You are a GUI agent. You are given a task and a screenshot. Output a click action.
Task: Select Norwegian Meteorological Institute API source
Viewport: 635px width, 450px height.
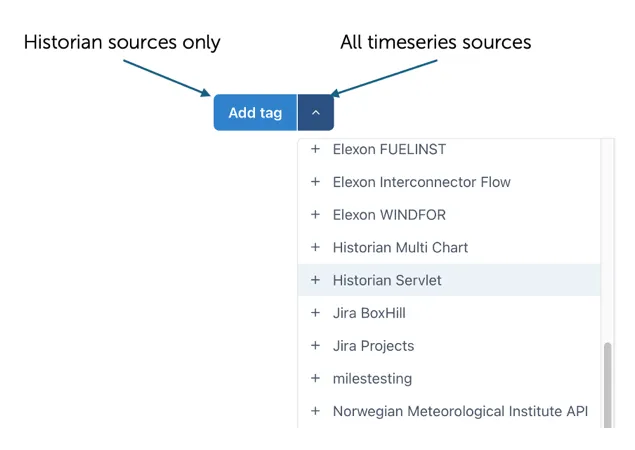pos(460,411)
